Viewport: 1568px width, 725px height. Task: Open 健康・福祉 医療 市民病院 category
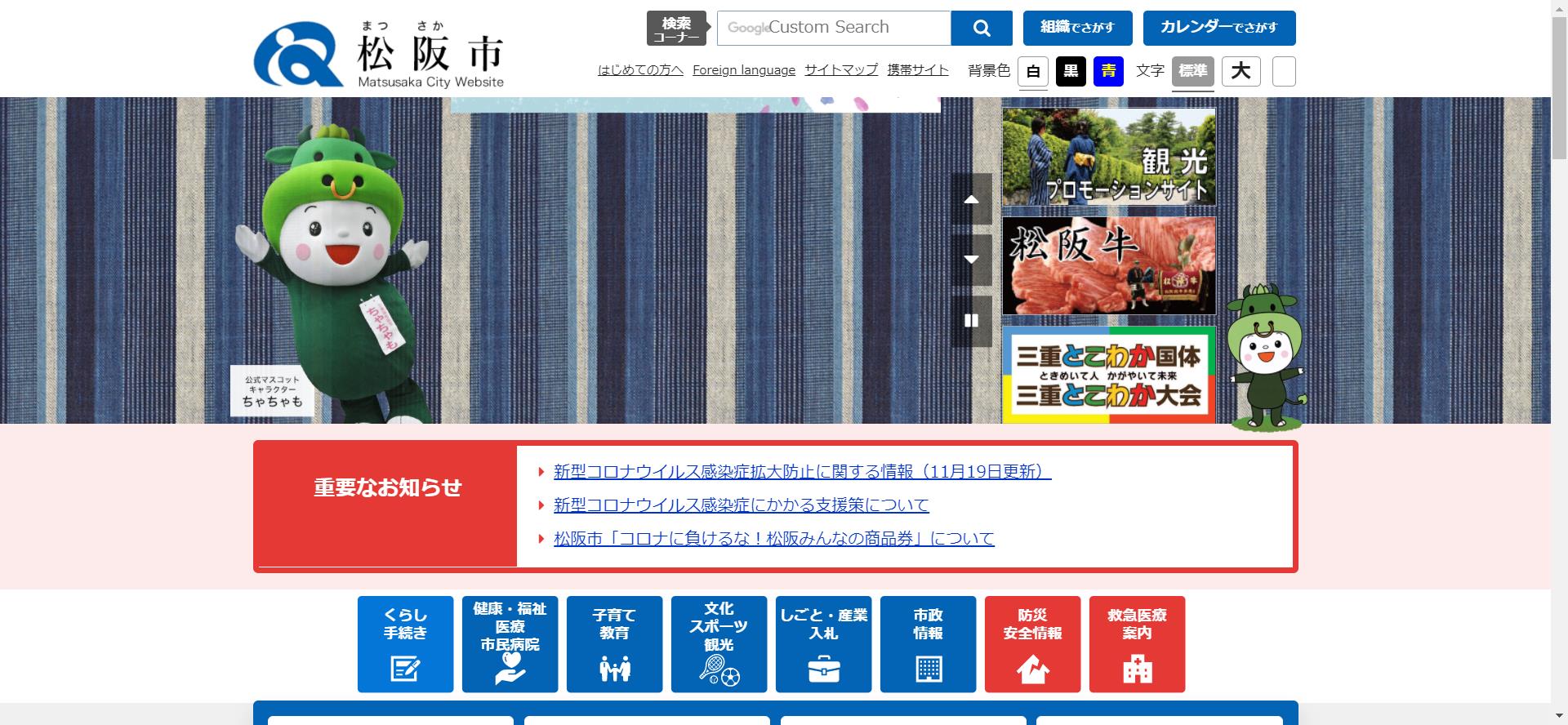(x=510, y=644)
